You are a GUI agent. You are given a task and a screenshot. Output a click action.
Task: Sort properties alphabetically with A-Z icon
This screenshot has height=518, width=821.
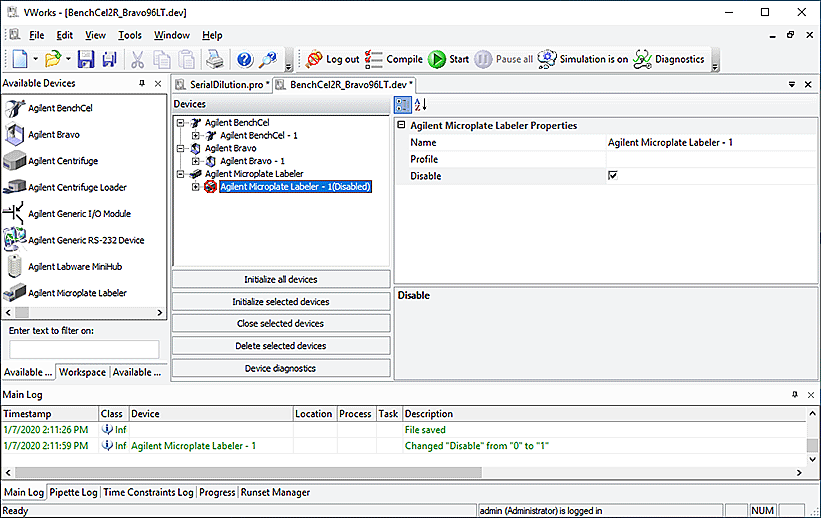click(x=421, y=105)
